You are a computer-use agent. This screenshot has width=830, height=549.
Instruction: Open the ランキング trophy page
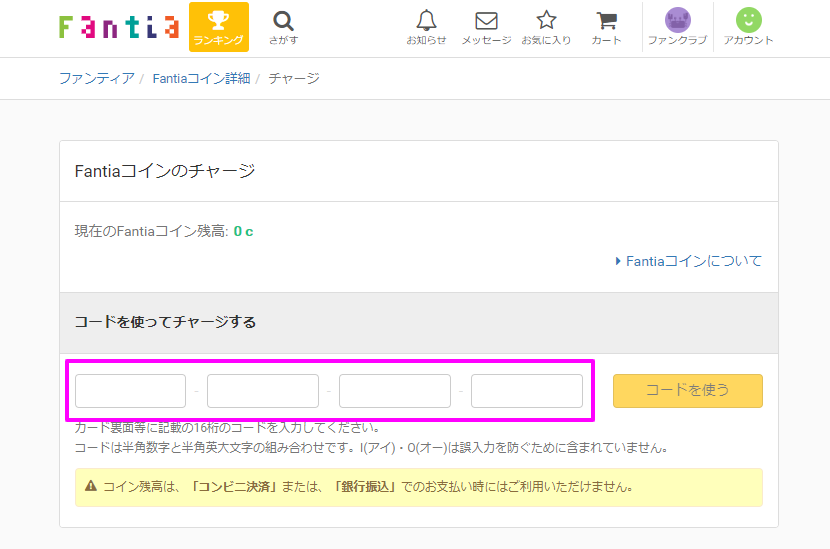point(218,27)
